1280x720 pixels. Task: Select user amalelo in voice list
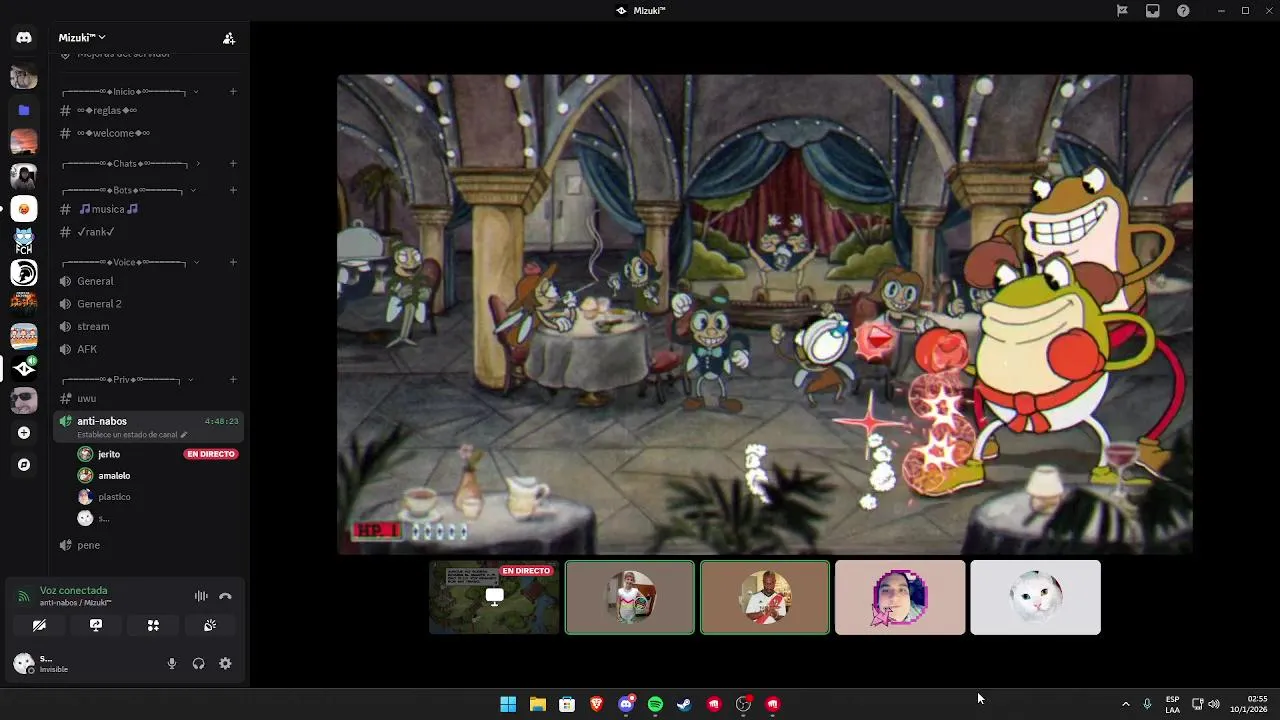(157, 476)
